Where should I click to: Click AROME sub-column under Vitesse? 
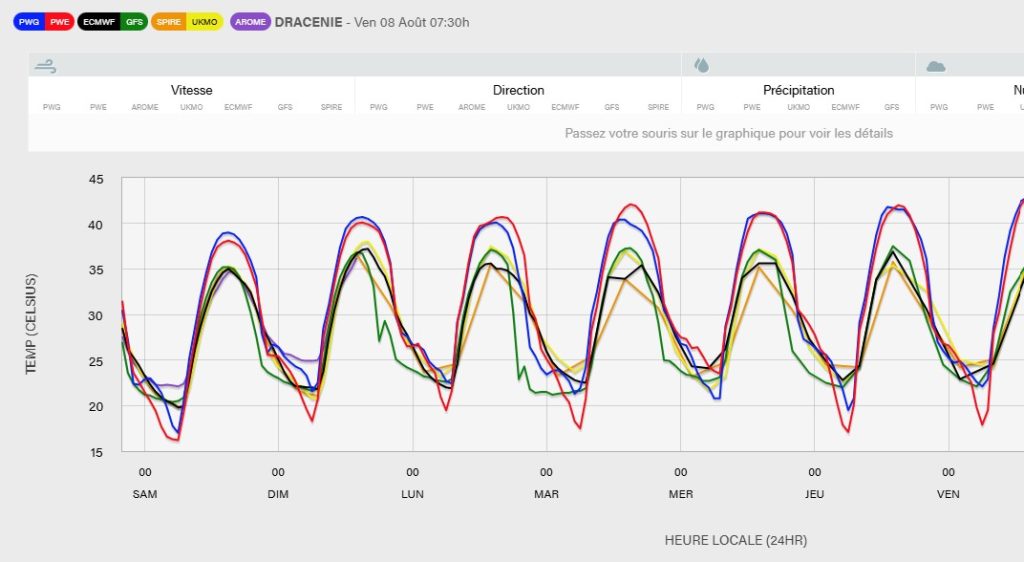pyautogui.click(x=145, y=107)
